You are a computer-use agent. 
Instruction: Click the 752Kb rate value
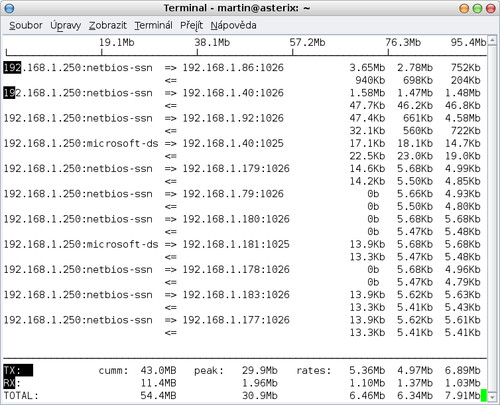466,68
